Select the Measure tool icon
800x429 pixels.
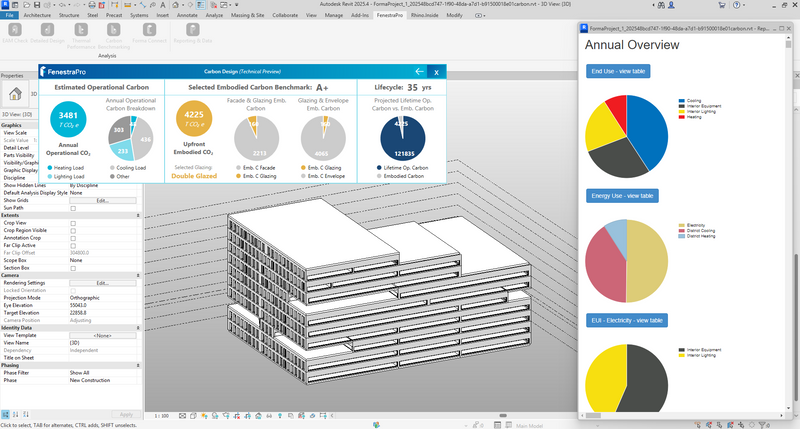tap(128, 5)
